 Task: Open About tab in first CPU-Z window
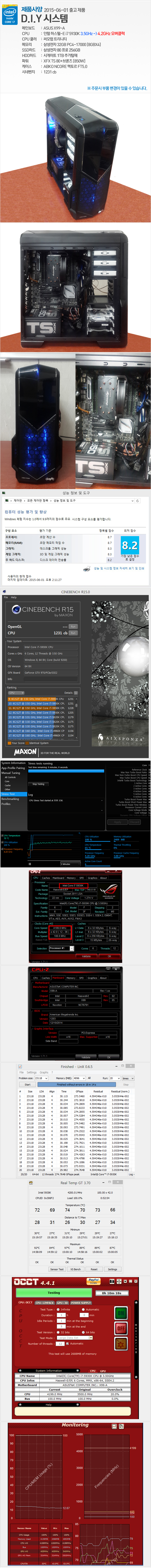point(103,878)
